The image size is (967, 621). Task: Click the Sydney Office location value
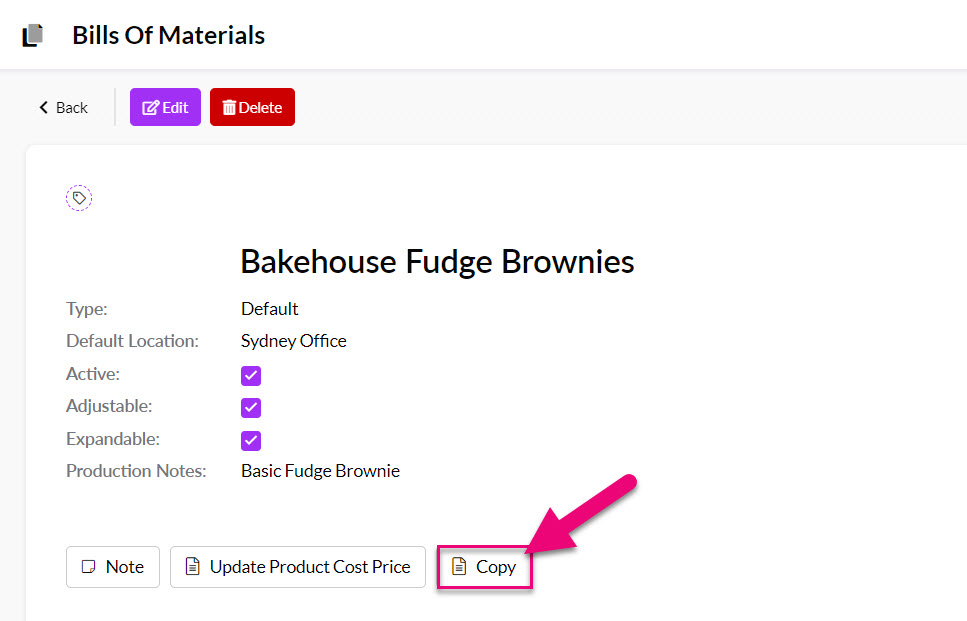pos(294,341)
